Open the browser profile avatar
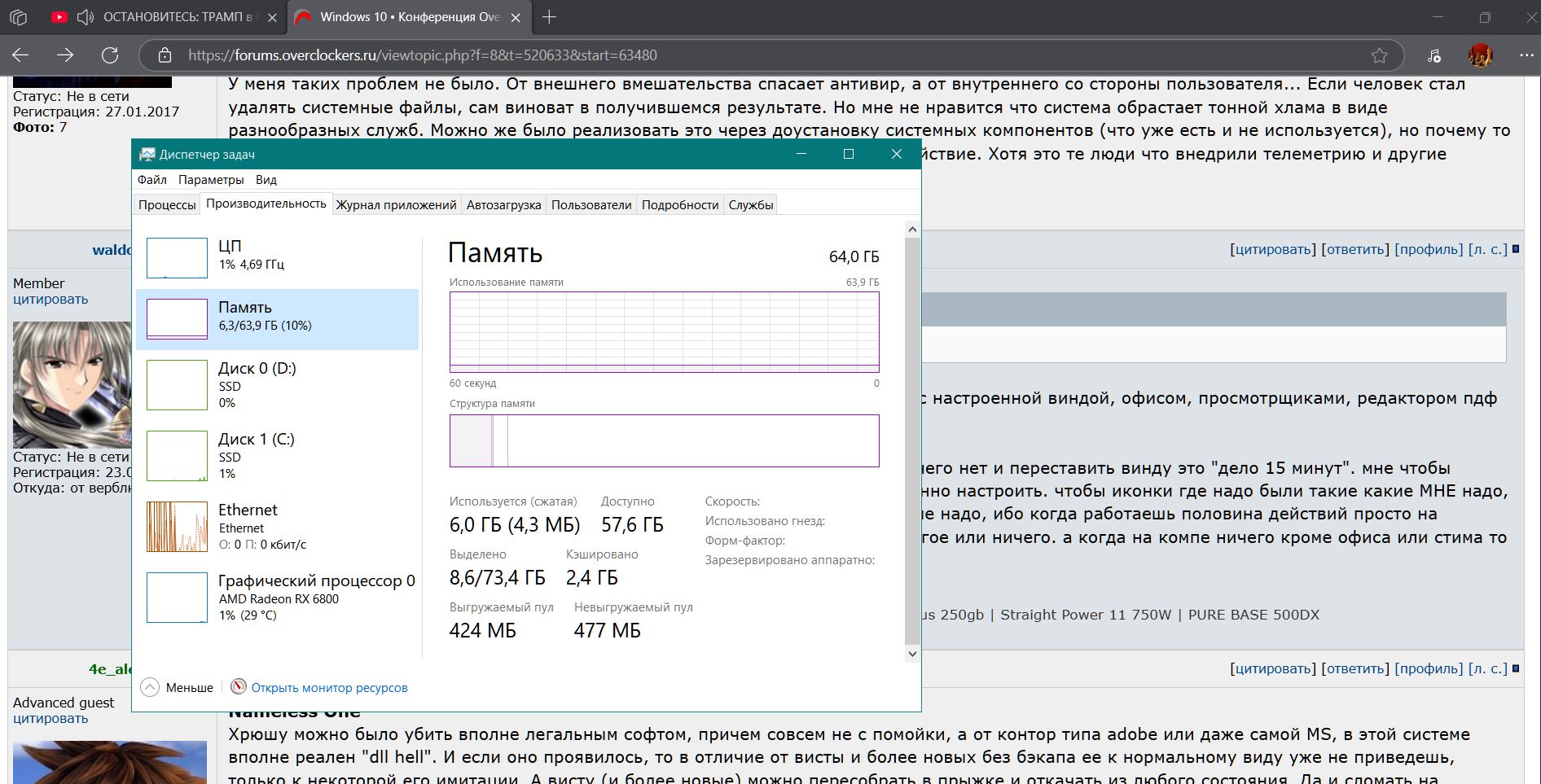Image resolution: width=1541 pixels, height=784 pixels. click(1480, 55)
